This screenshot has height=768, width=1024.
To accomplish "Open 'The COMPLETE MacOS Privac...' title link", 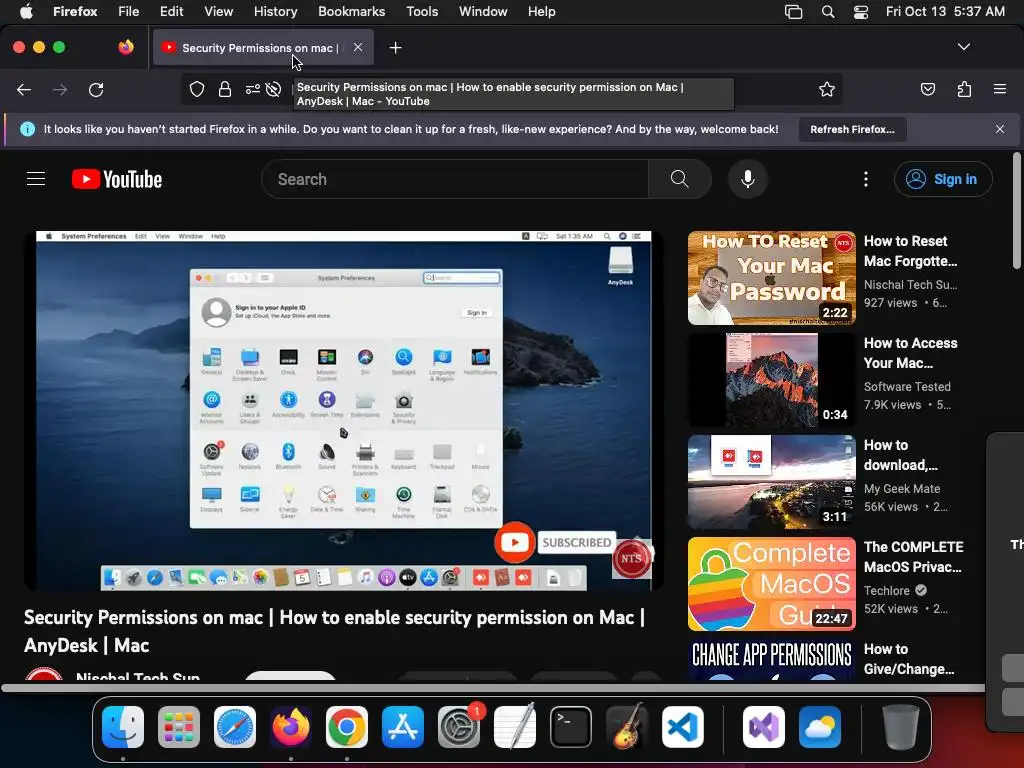I will [x=913, y=556].
